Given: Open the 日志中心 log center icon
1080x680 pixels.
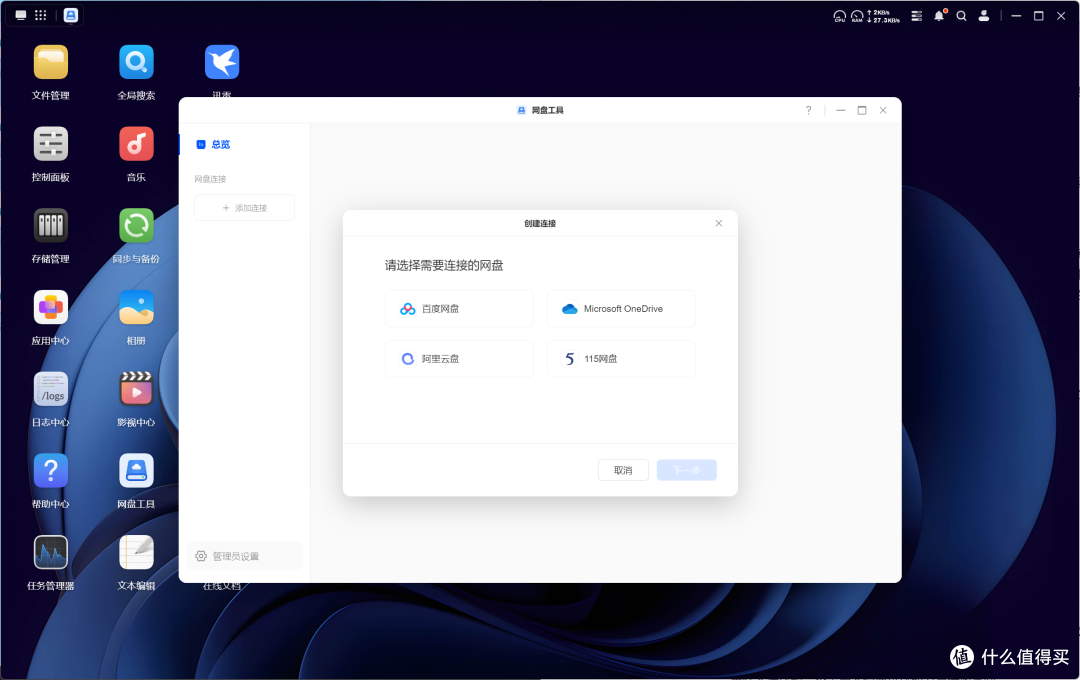Looking at the screenshot, I should [50, 389].
